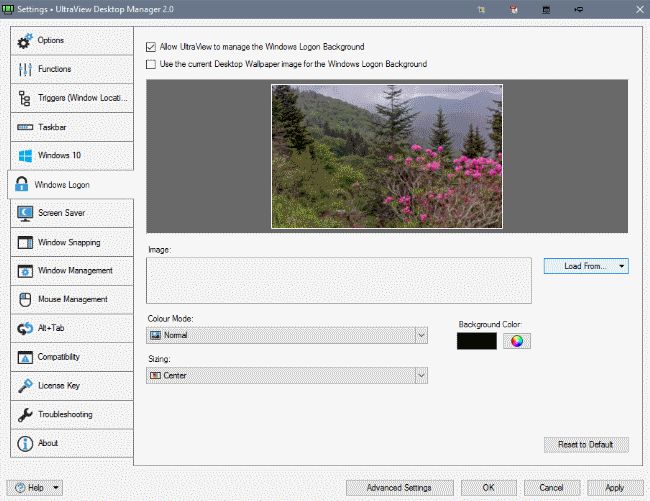Open the Load From dropdown button

coord(586,266)
